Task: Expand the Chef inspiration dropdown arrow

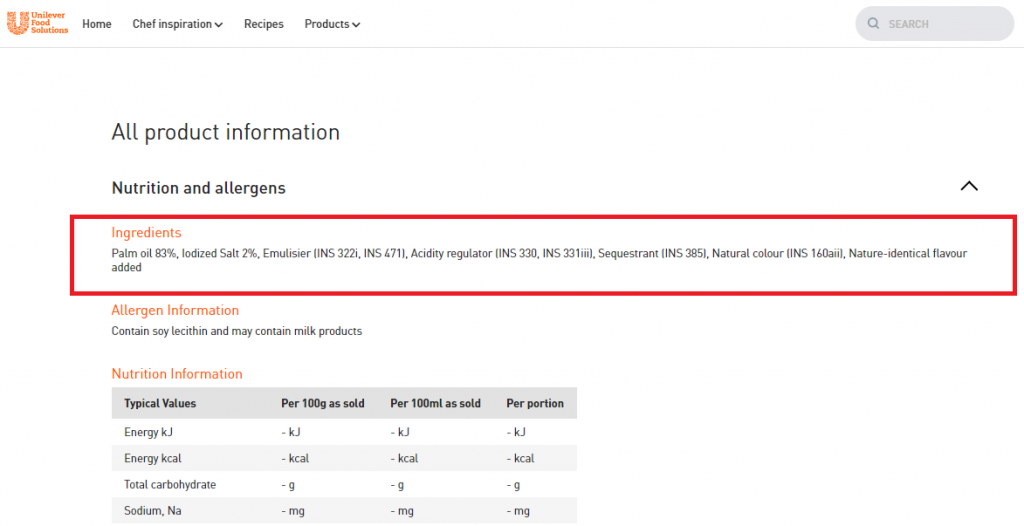Action: pyautogui.click(x=219, y=25)
